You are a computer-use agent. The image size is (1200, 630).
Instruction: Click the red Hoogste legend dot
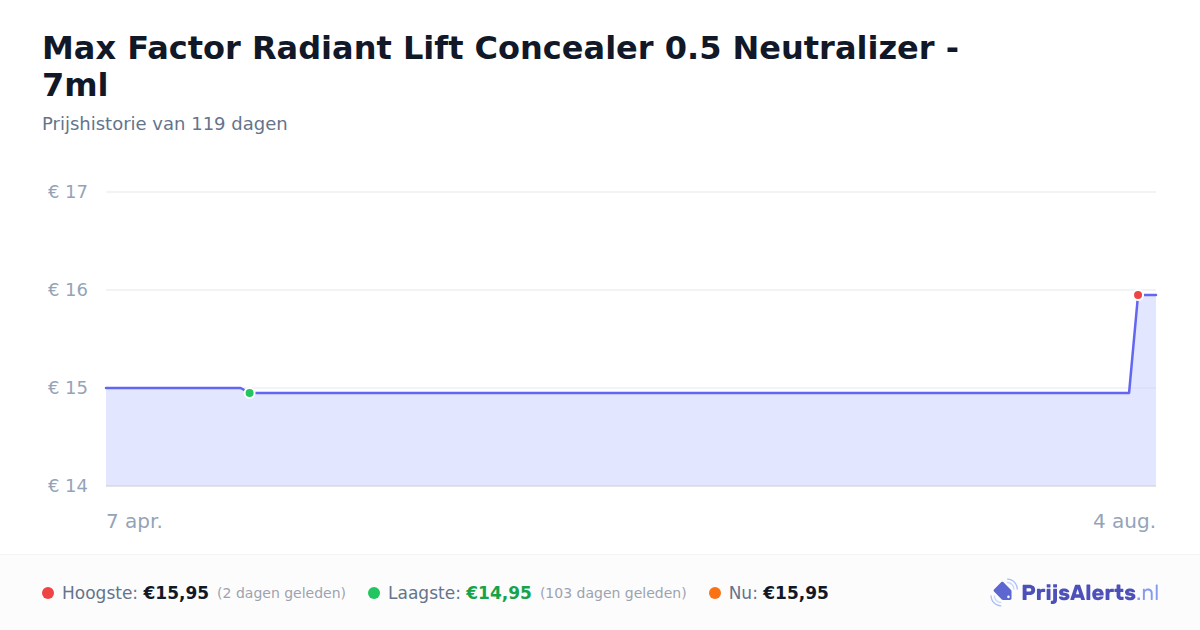point(48,593)
